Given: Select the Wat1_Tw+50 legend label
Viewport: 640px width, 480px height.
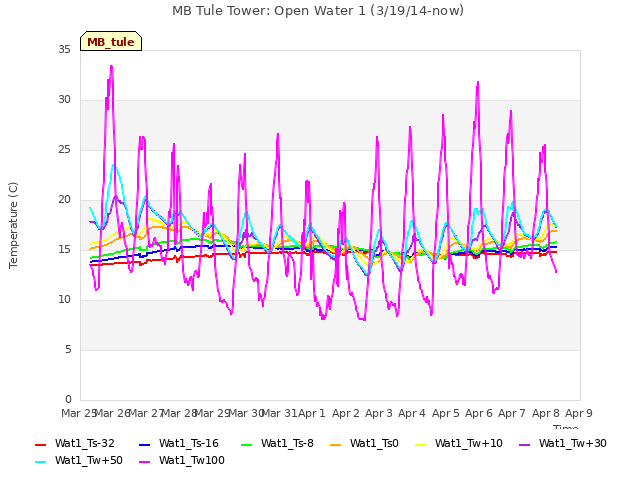Looking at the screenshot, I should click(x=89, y=461).
